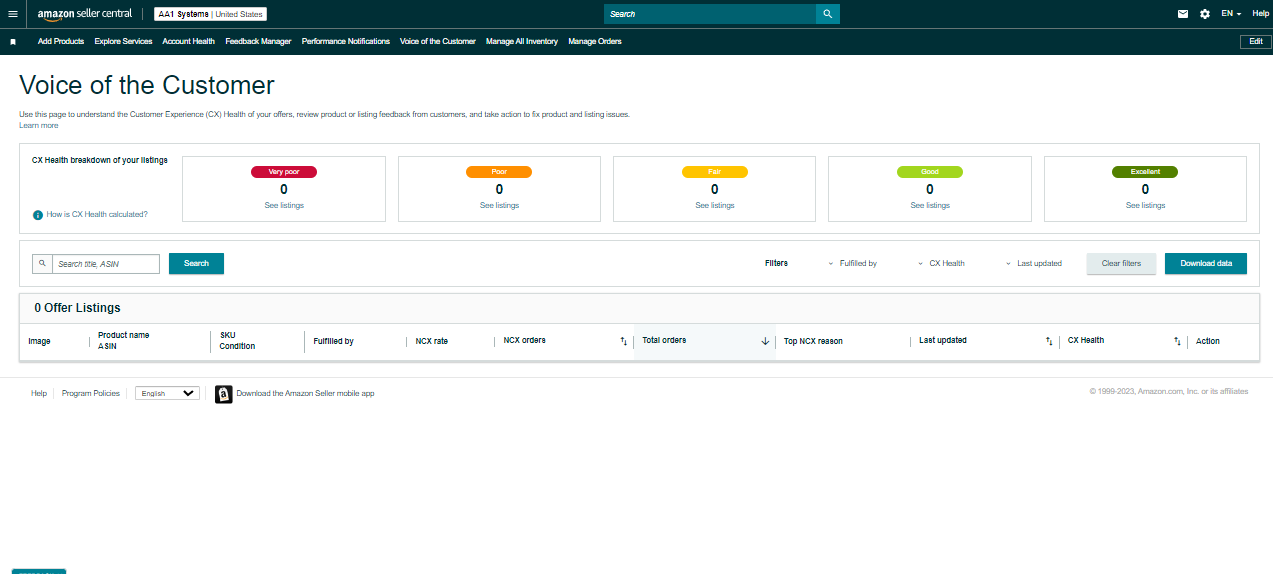Expand the Fulfilled by filter
Viewport: 1273px width, 574px height.
pyautogui.click(x=852, y=264)
